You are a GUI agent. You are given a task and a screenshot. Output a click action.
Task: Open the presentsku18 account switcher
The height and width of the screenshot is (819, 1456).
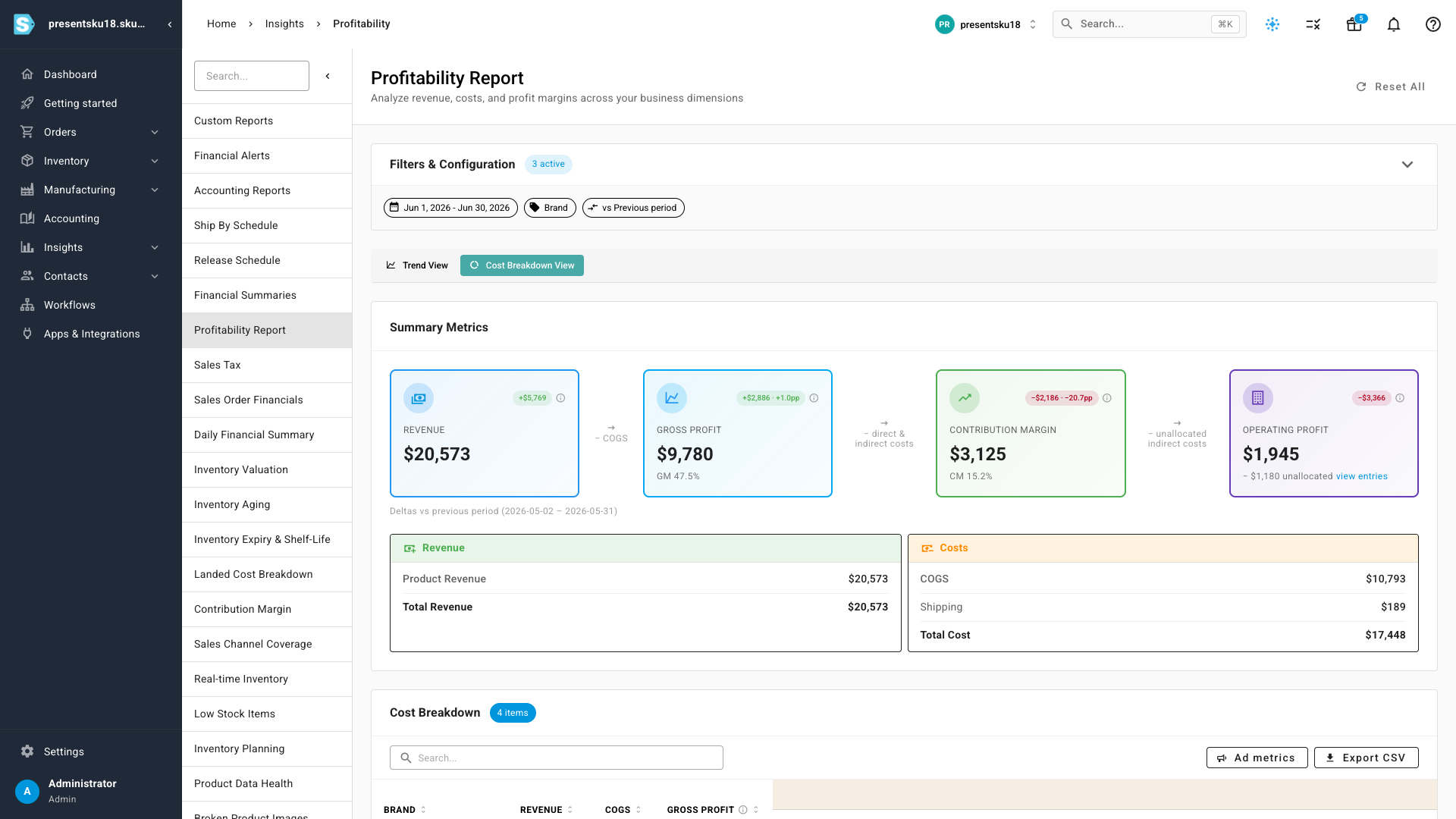(986, 24)
